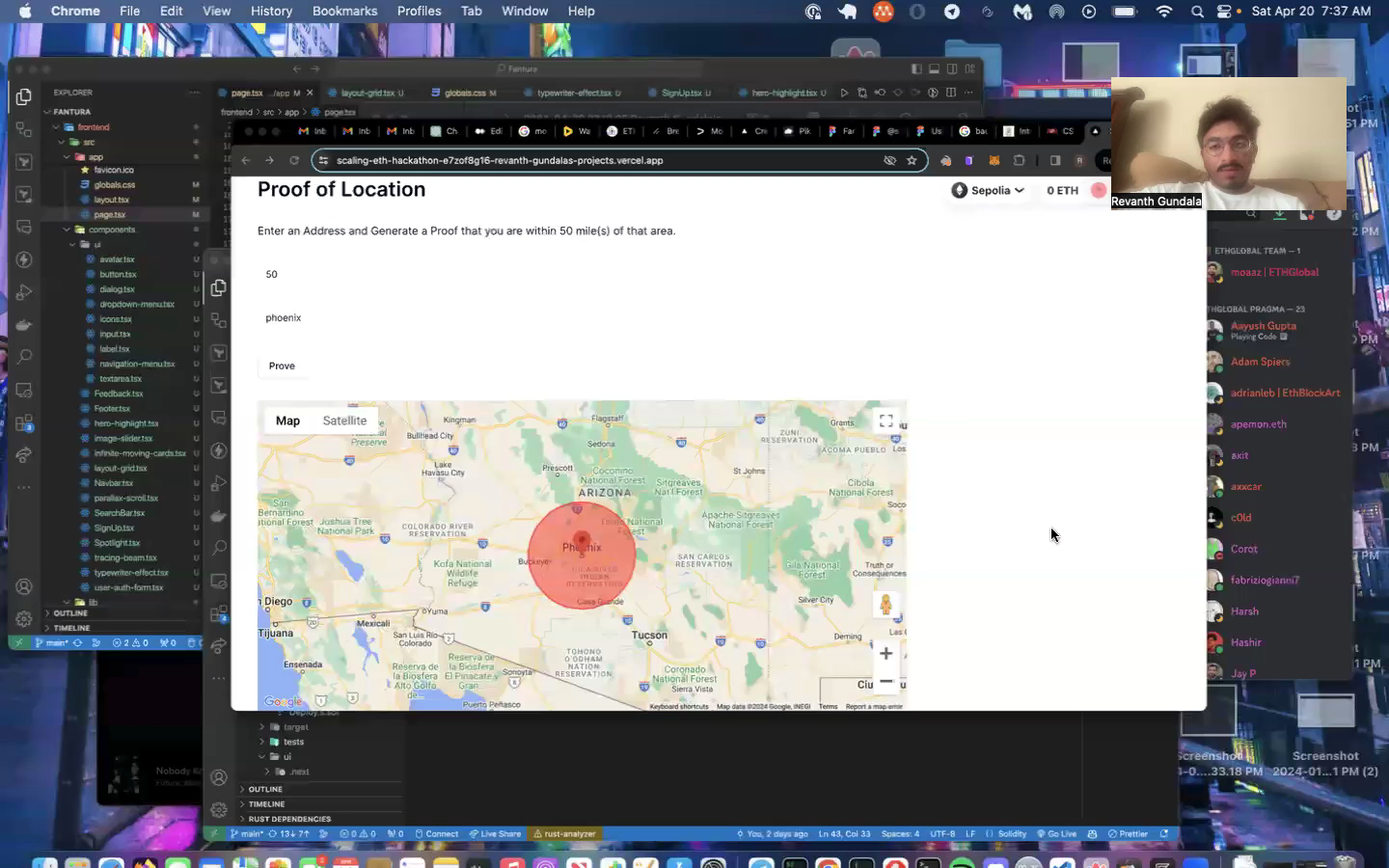Open VS Code Accounts icon in back window

tap(24, 587)
